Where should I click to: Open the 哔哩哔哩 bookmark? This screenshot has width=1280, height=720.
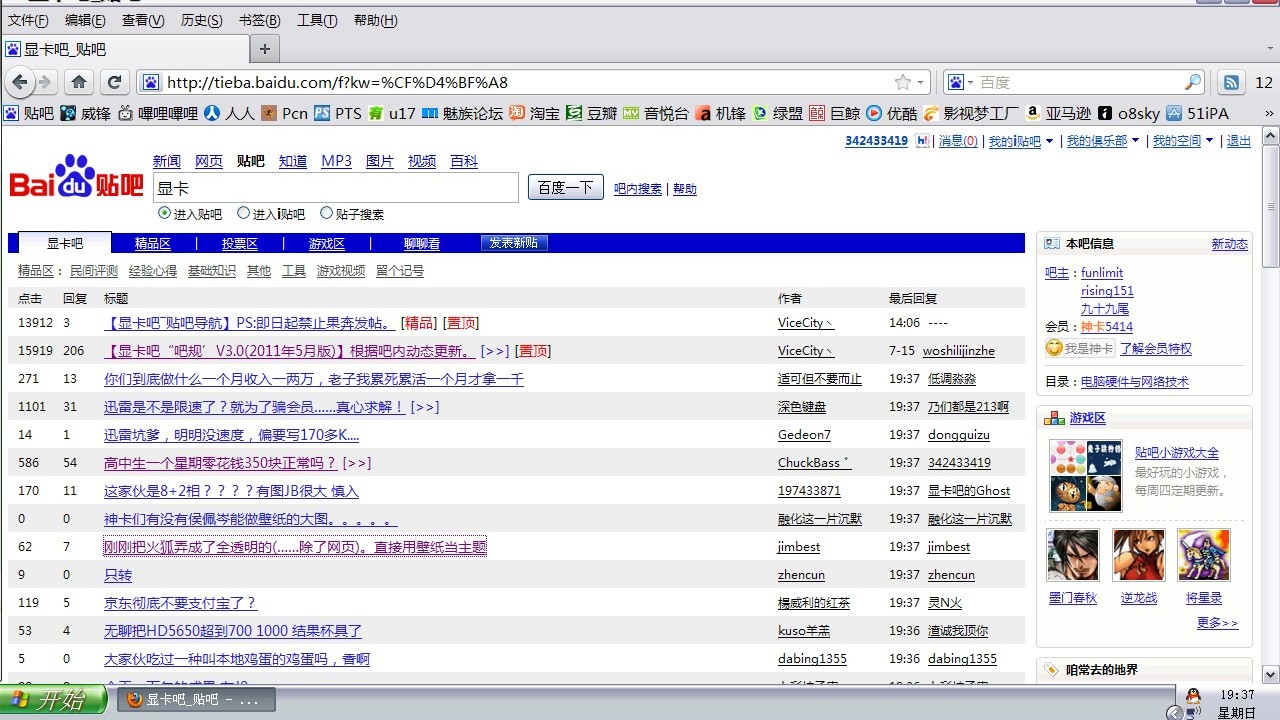tap(159, 113)
